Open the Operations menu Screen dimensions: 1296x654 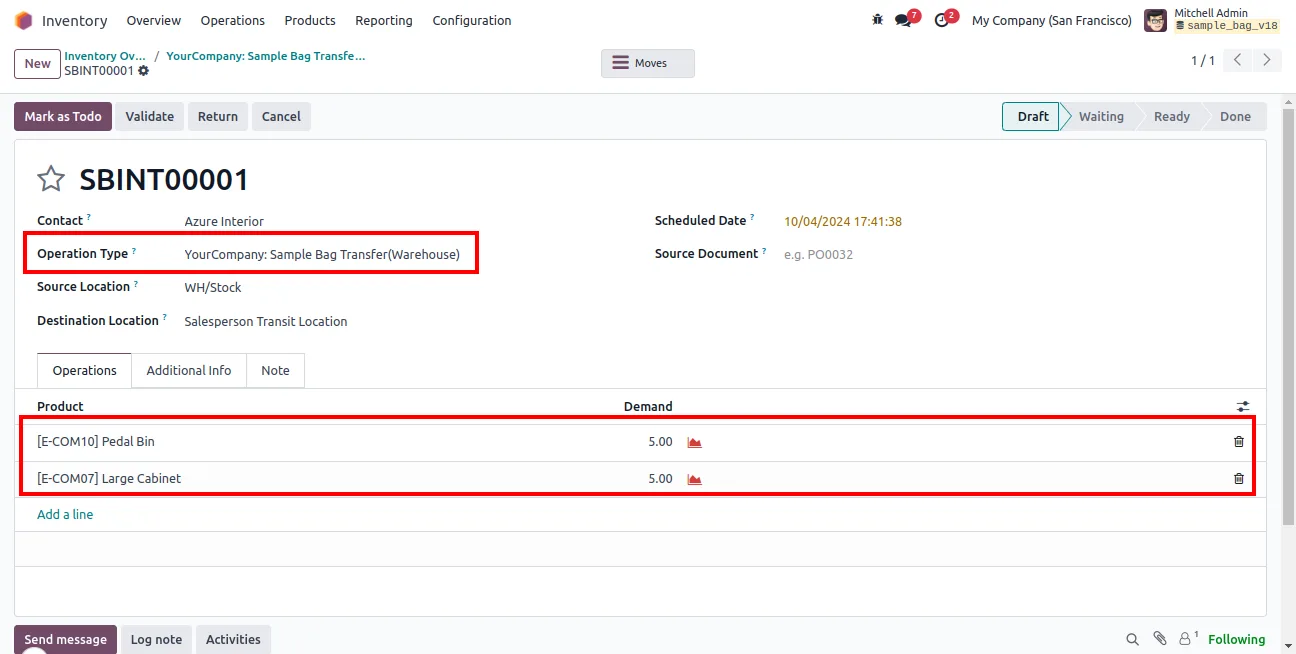coord(233,20)
